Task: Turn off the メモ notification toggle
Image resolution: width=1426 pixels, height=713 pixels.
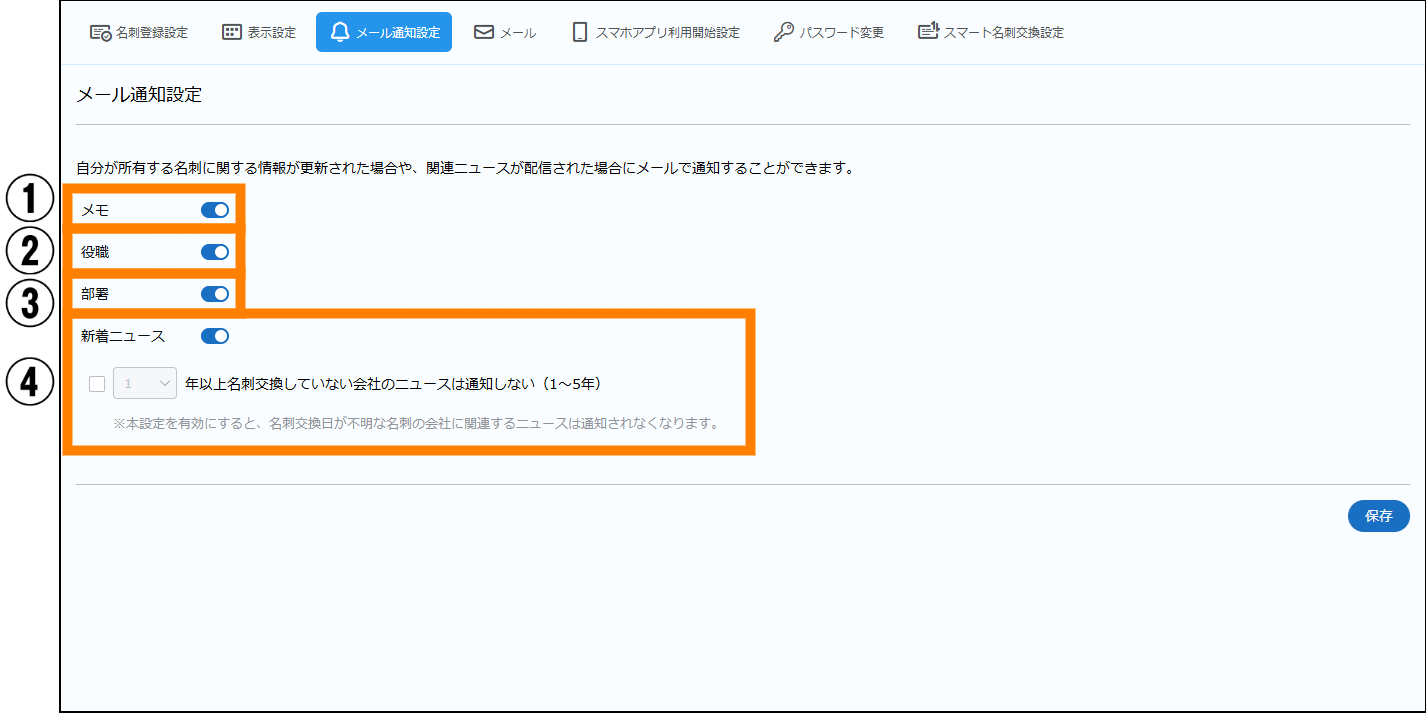Action: pos(215,210)
